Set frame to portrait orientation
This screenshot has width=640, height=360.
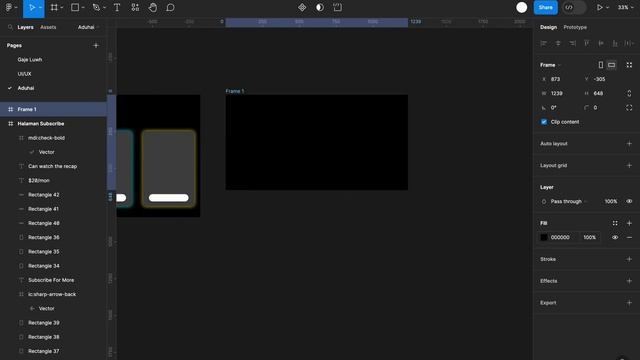(601, 65)
